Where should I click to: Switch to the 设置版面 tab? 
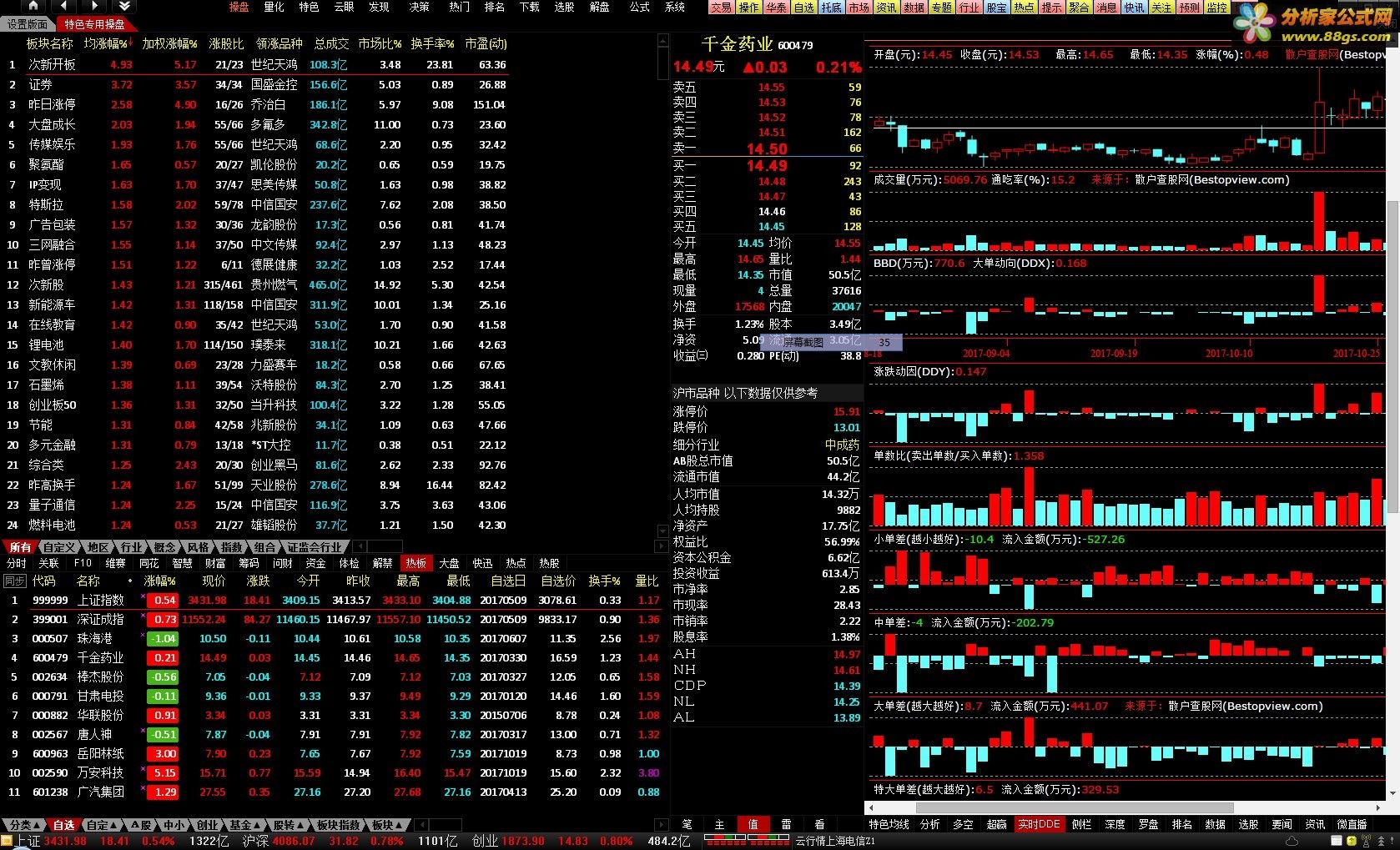(x=28, y=24)
